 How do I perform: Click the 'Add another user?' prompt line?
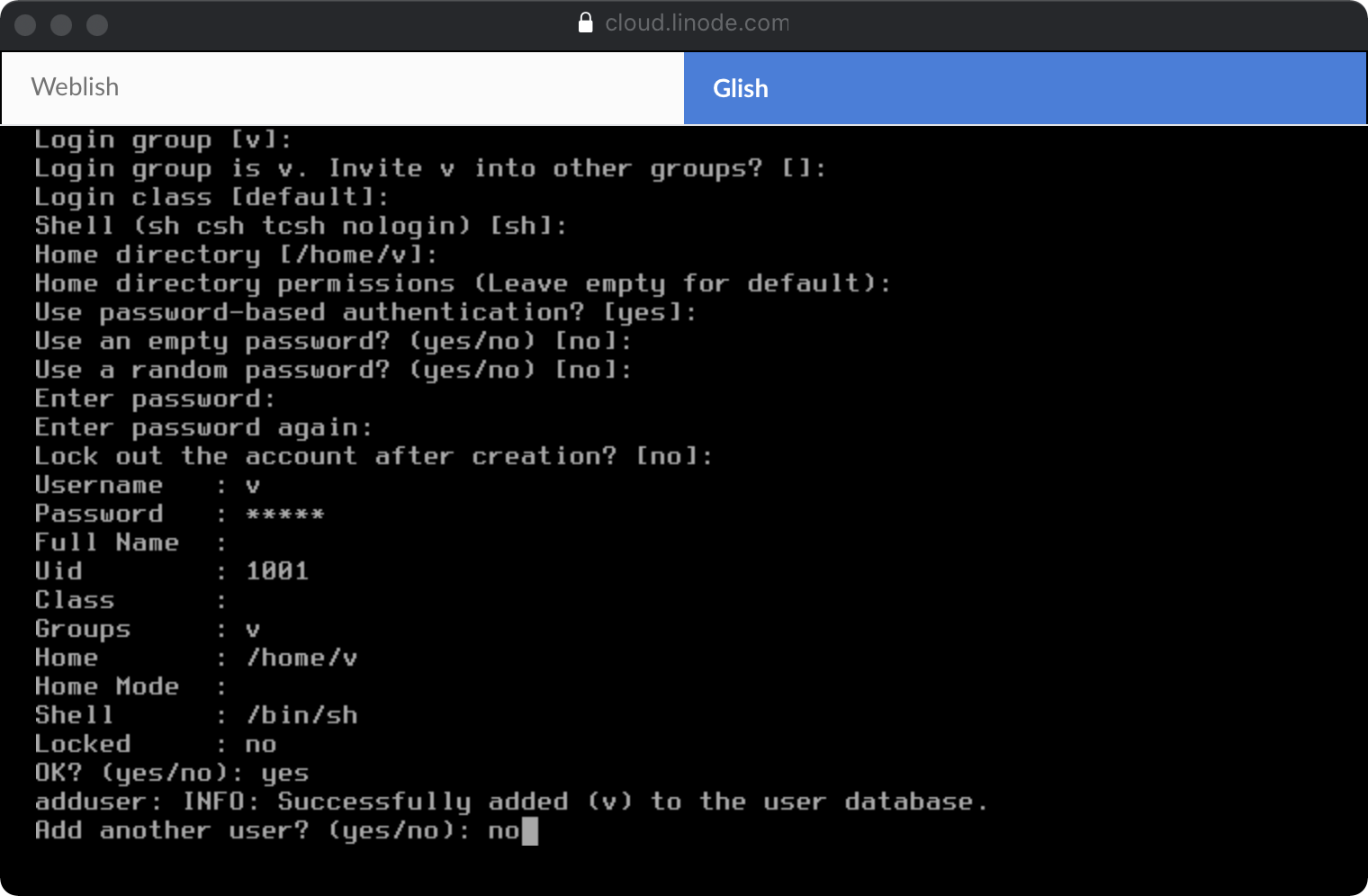tap(252, 830)
